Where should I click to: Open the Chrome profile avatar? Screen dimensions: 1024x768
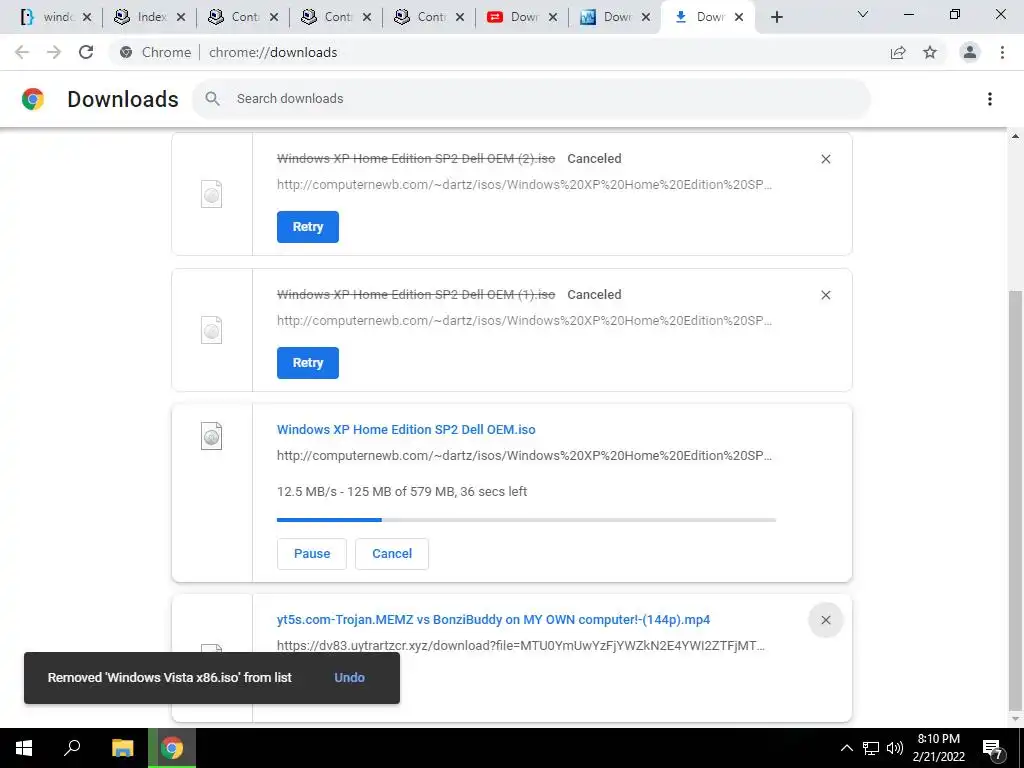[x=970, y=52]
